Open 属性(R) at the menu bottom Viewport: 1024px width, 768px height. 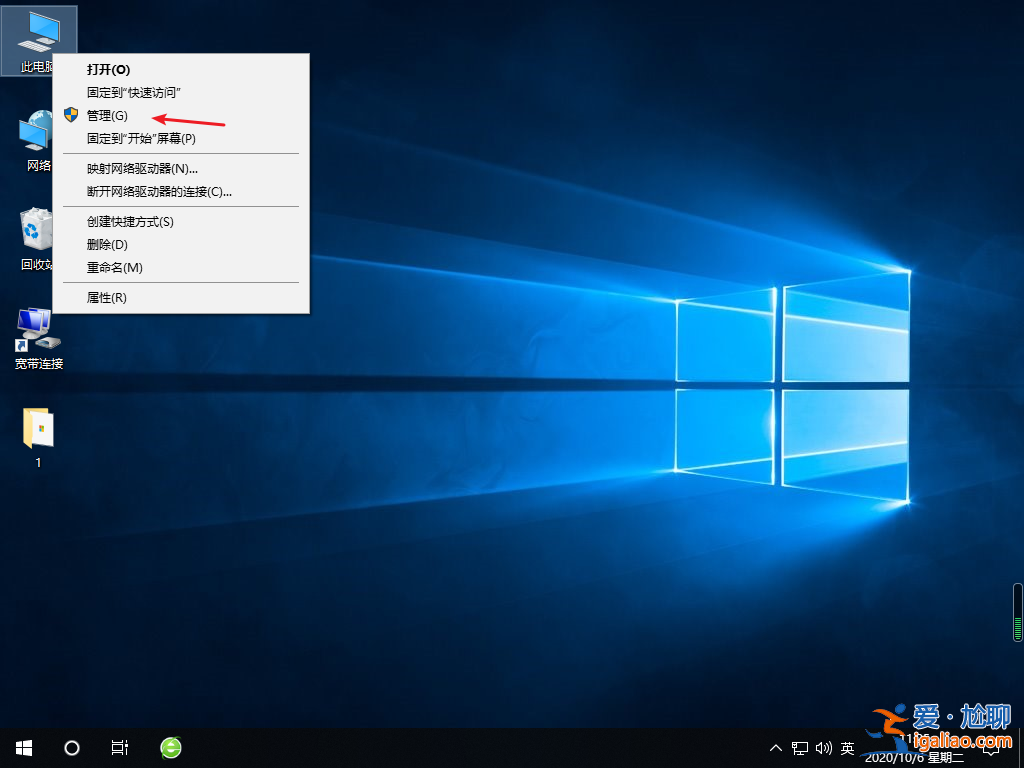[x=108, y=297]
